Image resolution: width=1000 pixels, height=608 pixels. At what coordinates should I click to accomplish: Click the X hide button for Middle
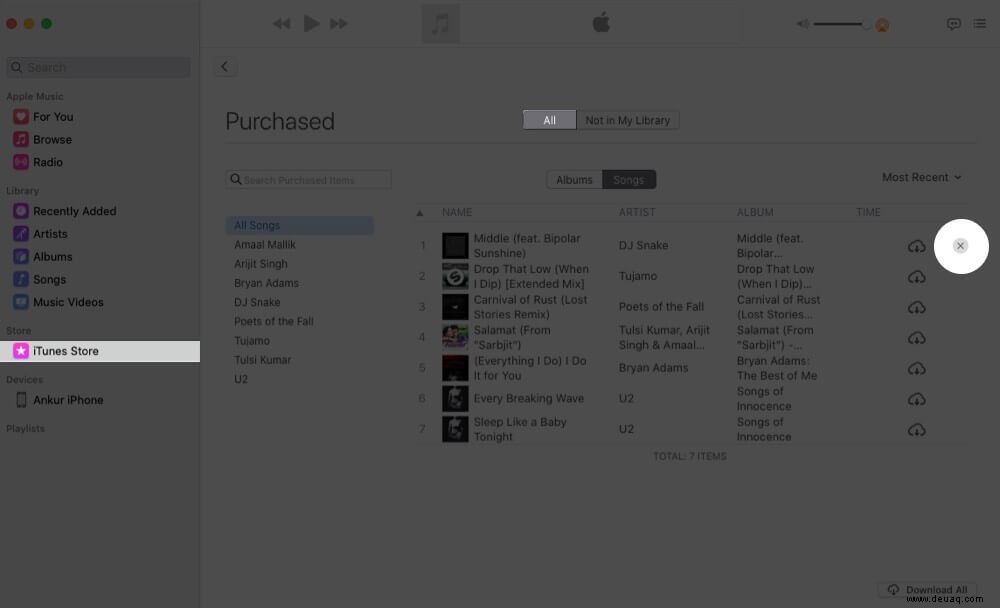tap(960, 246)
